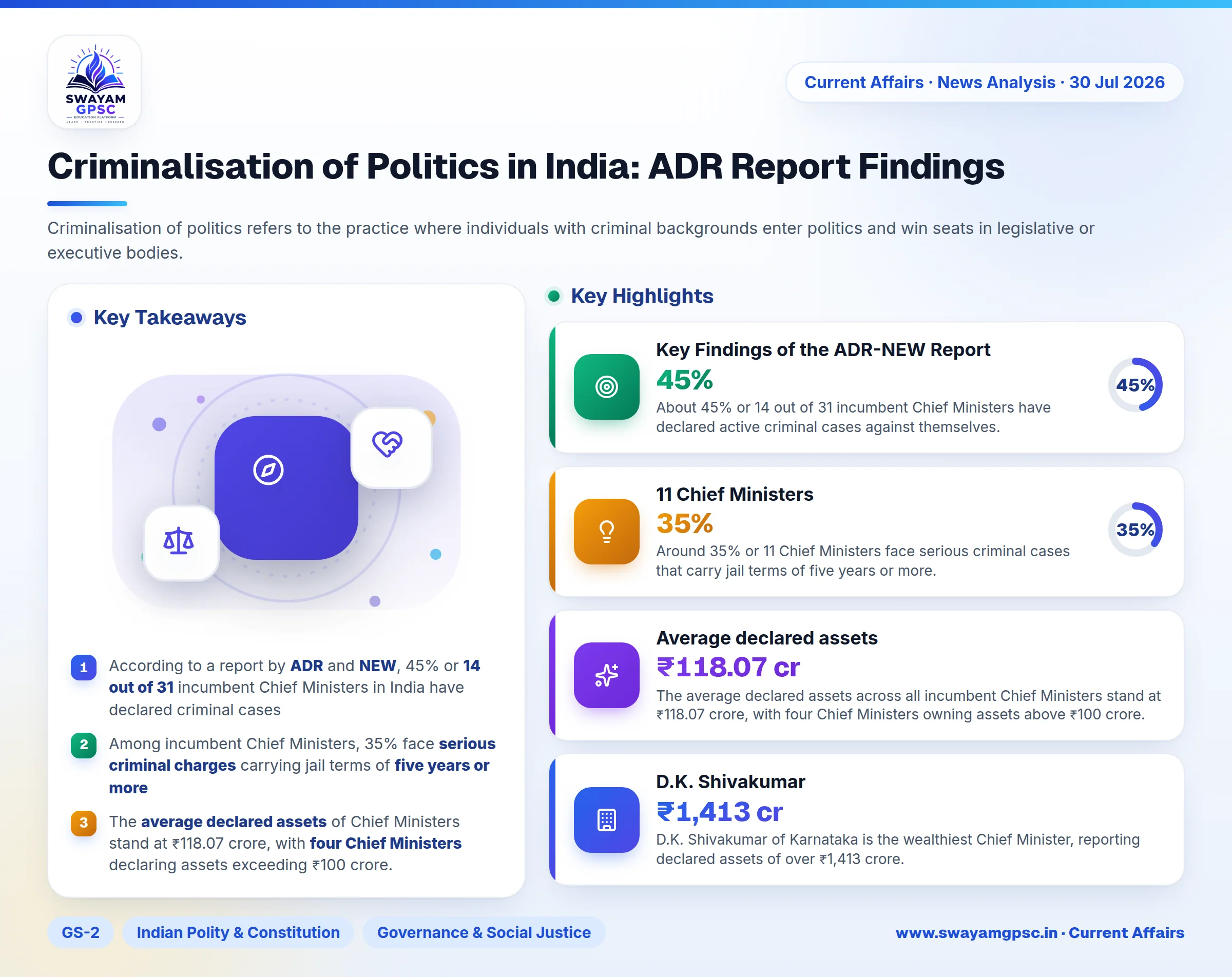This screenshot has height=977, width=1232.
Task: Click the ₹1,413 cr figure
Action: tap(719, 812)
